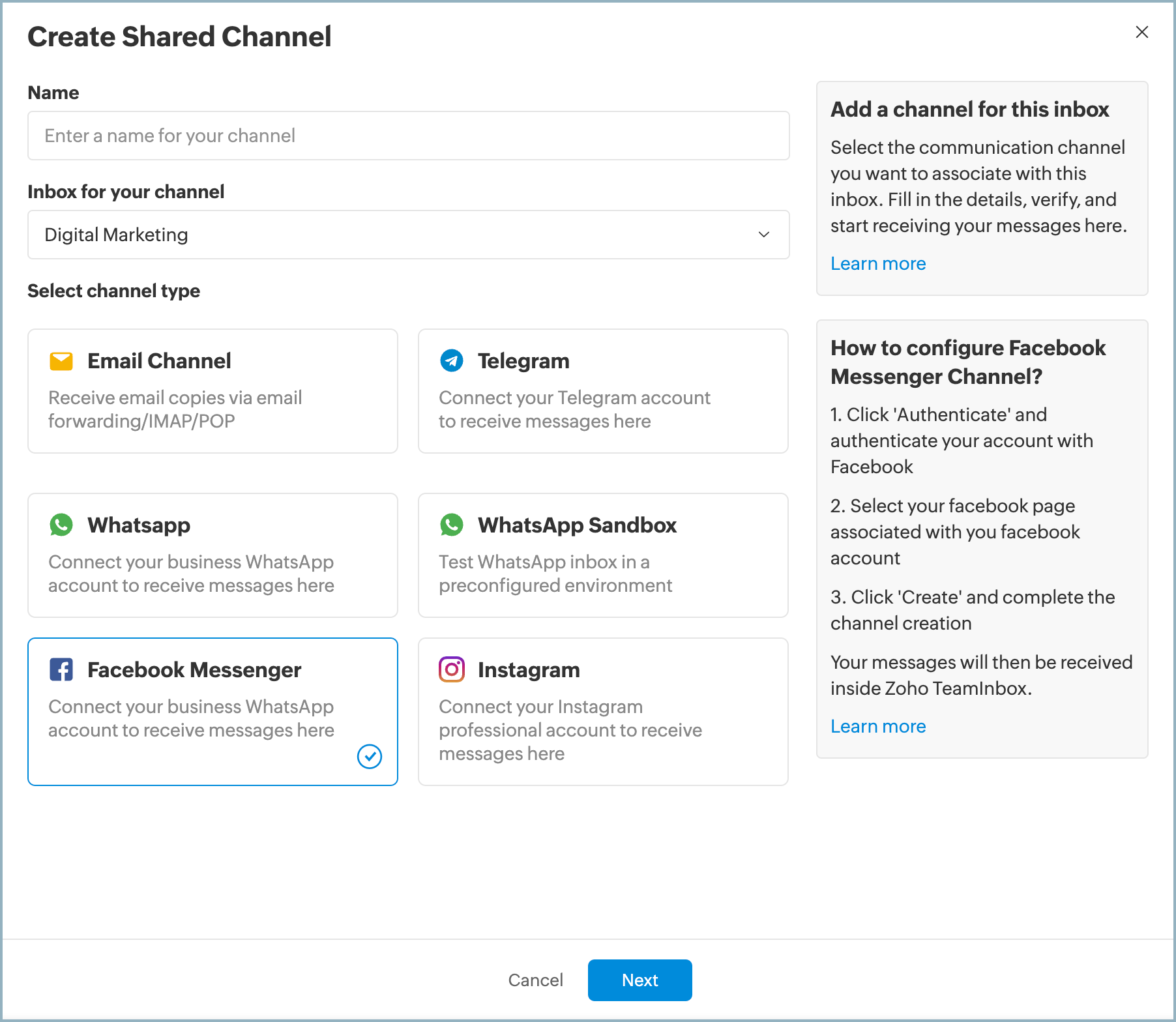Image resolution: width=1176 pixels, height=1022 pixels.
Task: Click step 3 'Click Create' instruction
Action: coord(973,610)
